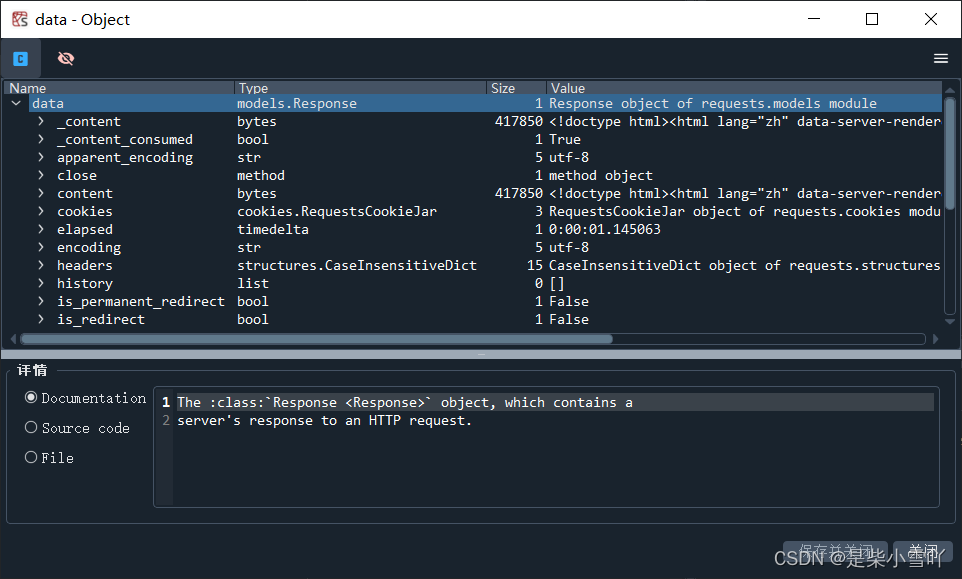The height and width of the screenshot is (579, 962).
Task: Select the Documentation radio button
Action: tap(33, 398)
